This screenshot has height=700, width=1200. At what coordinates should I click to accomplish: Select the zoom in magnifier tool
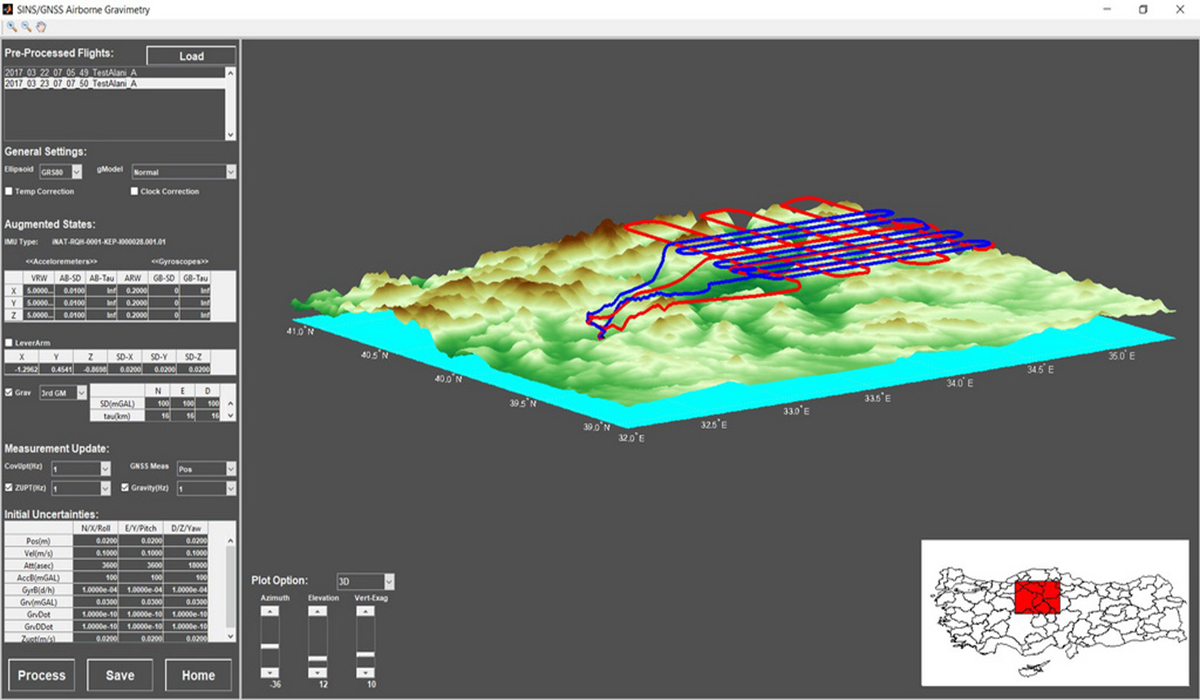tap(10, 27)
